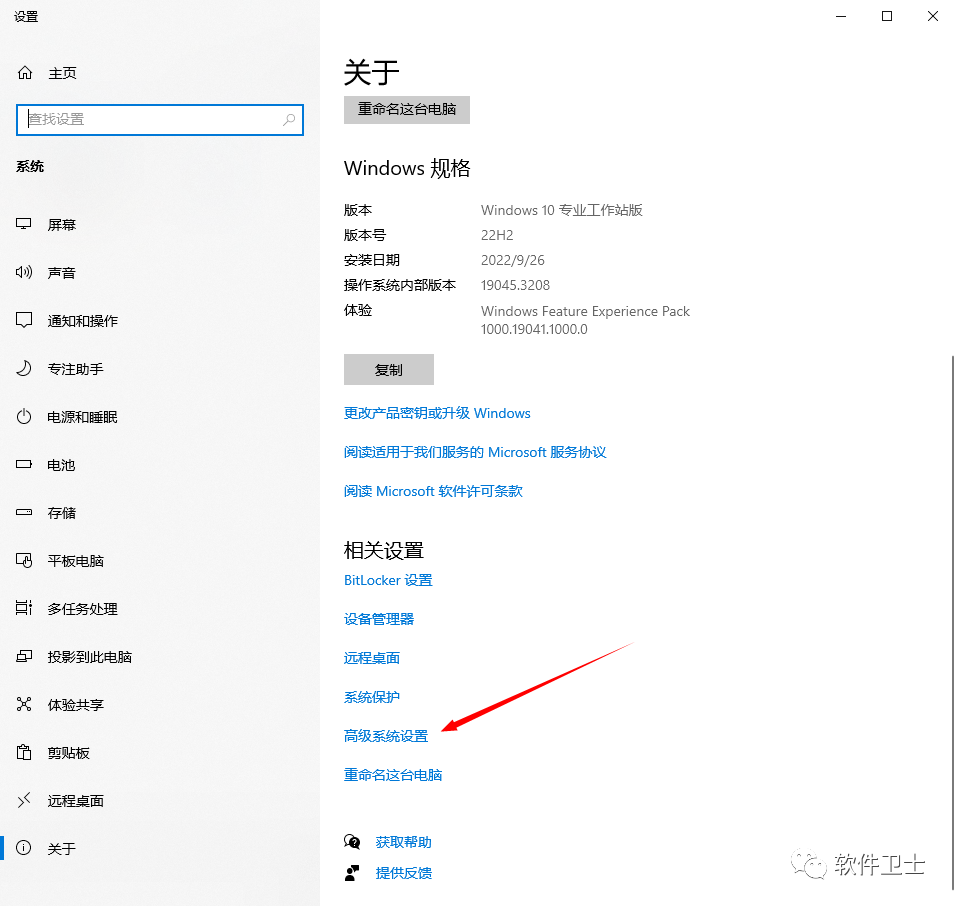Click the Multitasking icon
This screenshot has height=906, width=956.
coord(24,608)
